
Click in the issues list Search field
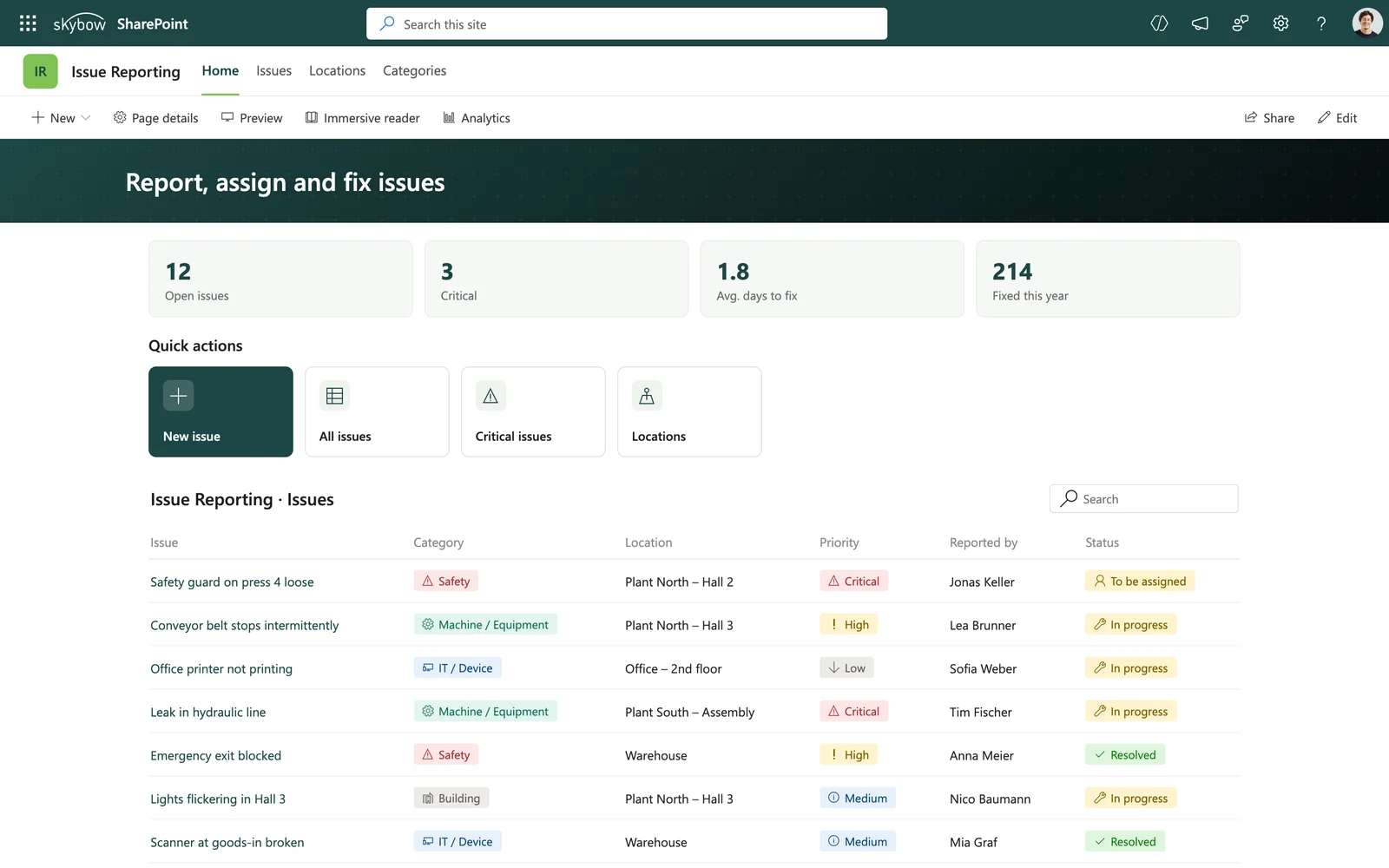(1143, 498)
